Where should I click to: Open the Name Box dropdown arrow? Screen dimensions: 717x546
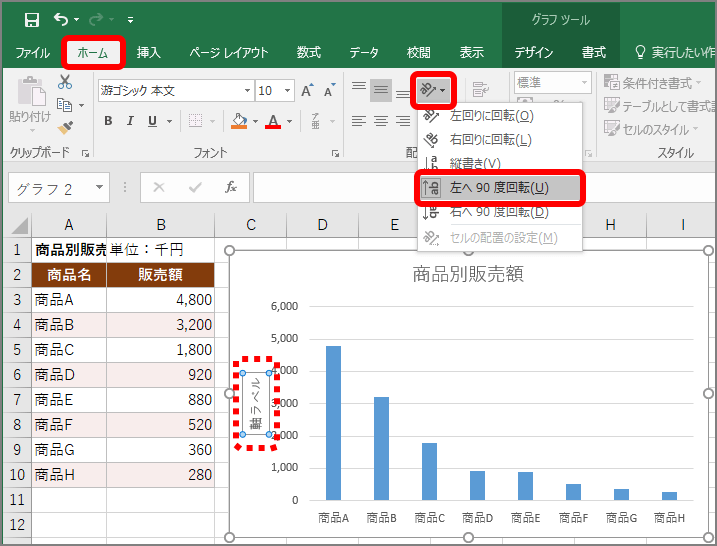coord(100,187)
